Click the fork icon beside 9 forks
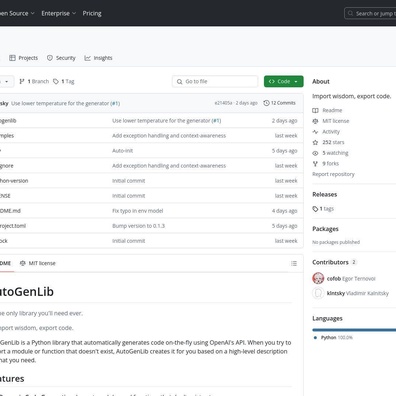This screenshot has width=396, height=396. click(315, 163)
